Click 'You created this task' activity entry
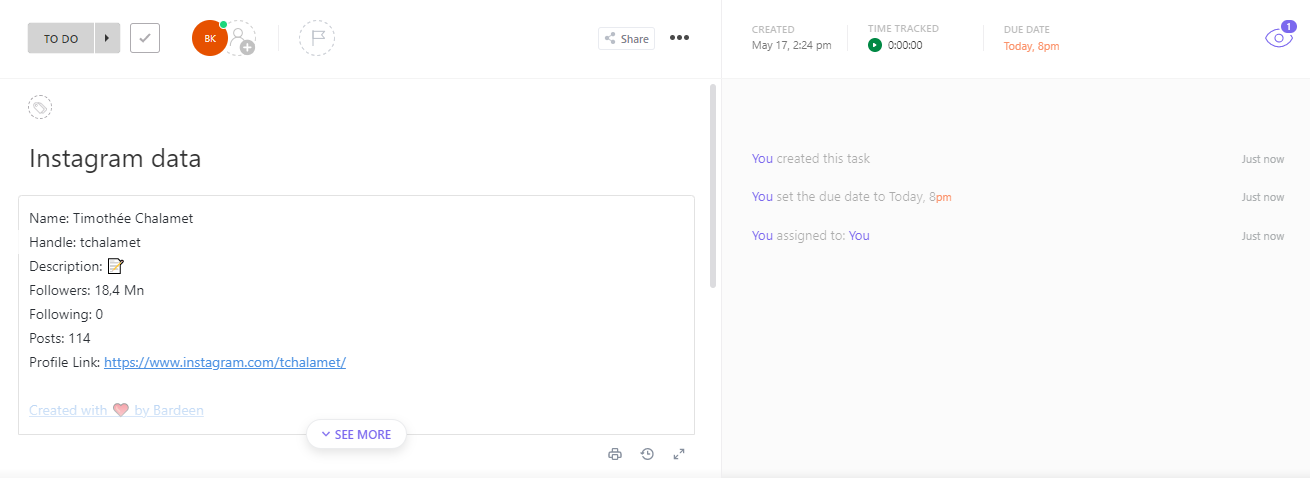1310x478 pixels. click(x=811, y=158)
